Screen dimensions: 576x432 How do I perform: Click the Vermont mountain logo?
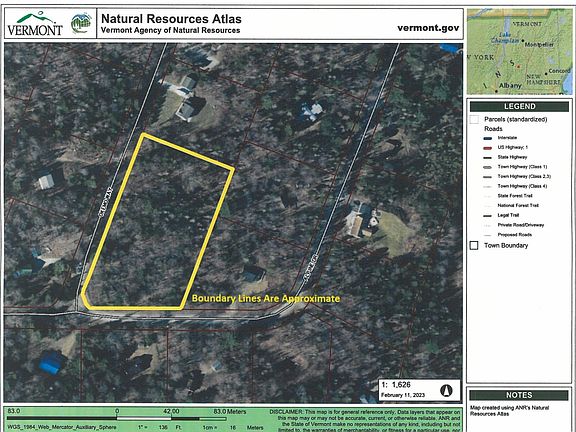[x=35, y=24]
